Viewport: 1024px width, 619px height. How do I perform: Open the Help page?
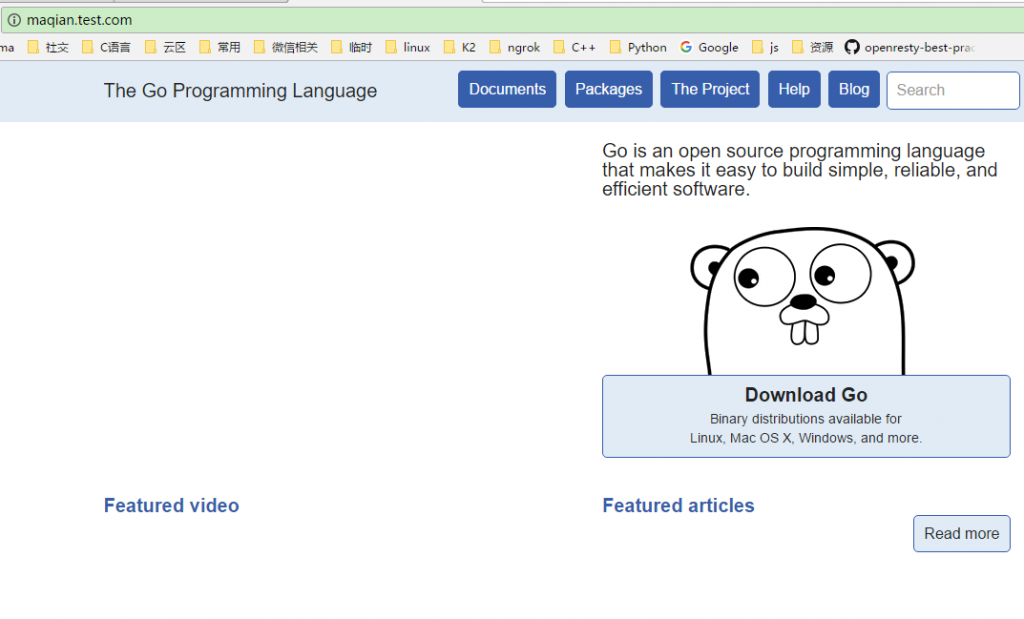(794, 89)
